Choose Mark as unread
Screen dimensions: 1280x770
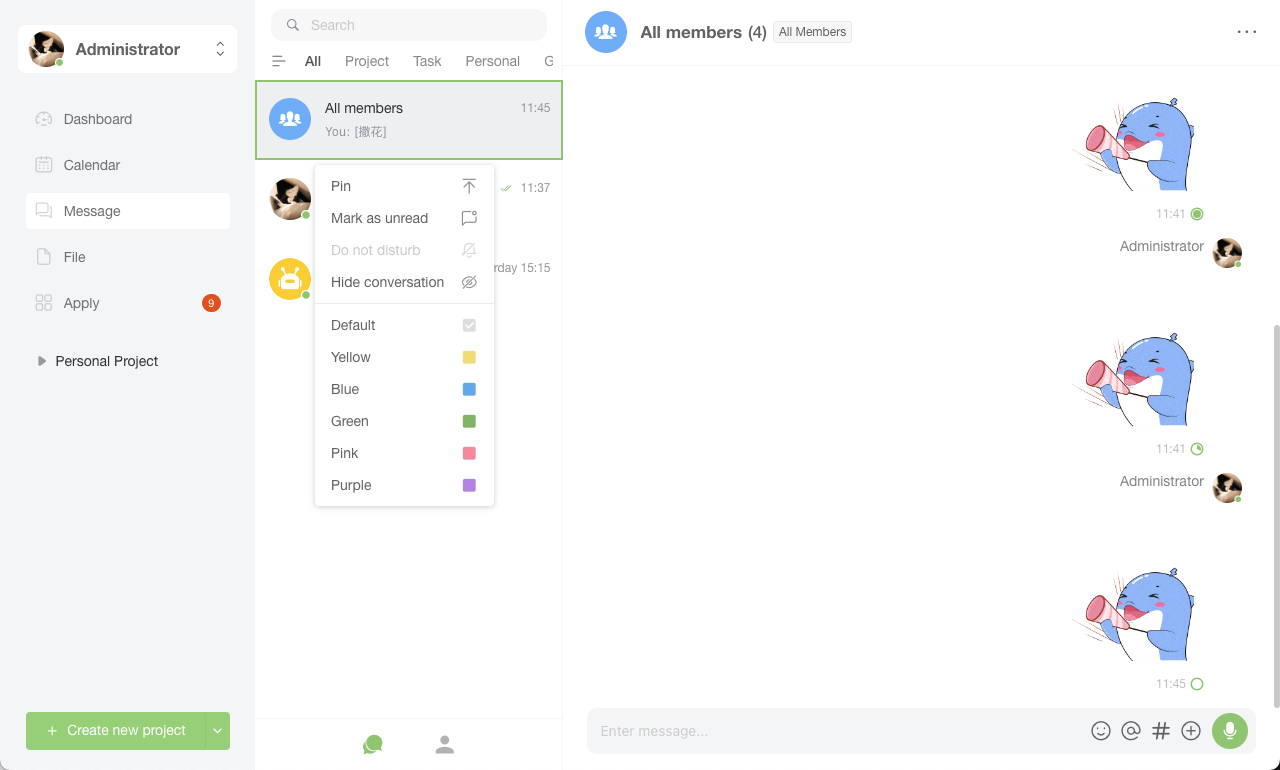404,218
